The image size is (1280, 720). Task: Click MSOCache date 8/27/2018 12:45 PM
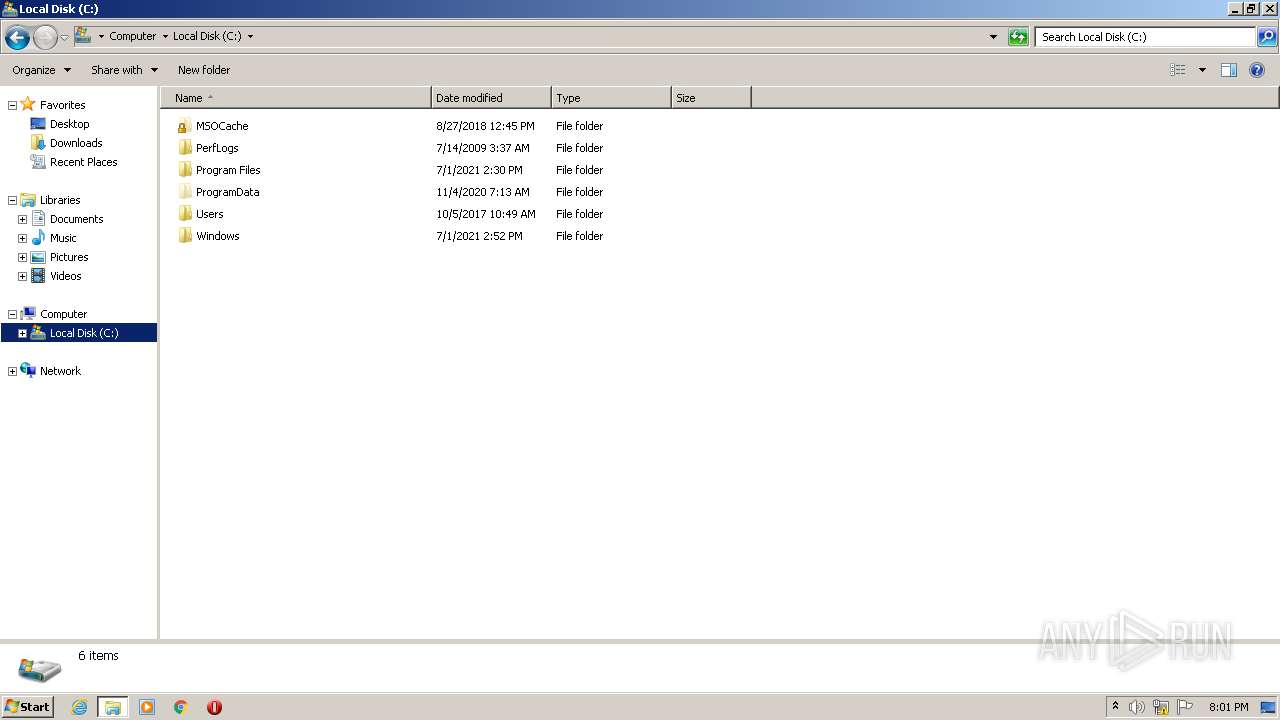tap(485, 126)
